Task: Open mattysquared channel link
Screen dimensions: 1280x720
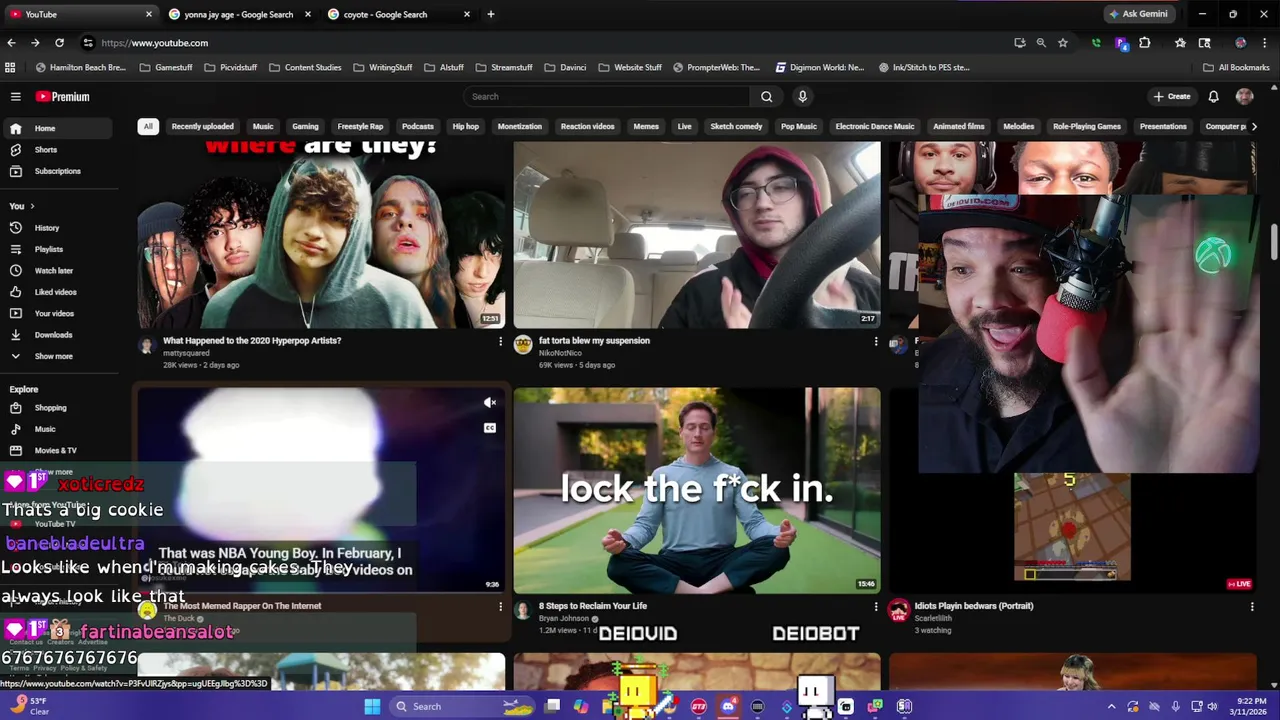Action: coord(186,353)
